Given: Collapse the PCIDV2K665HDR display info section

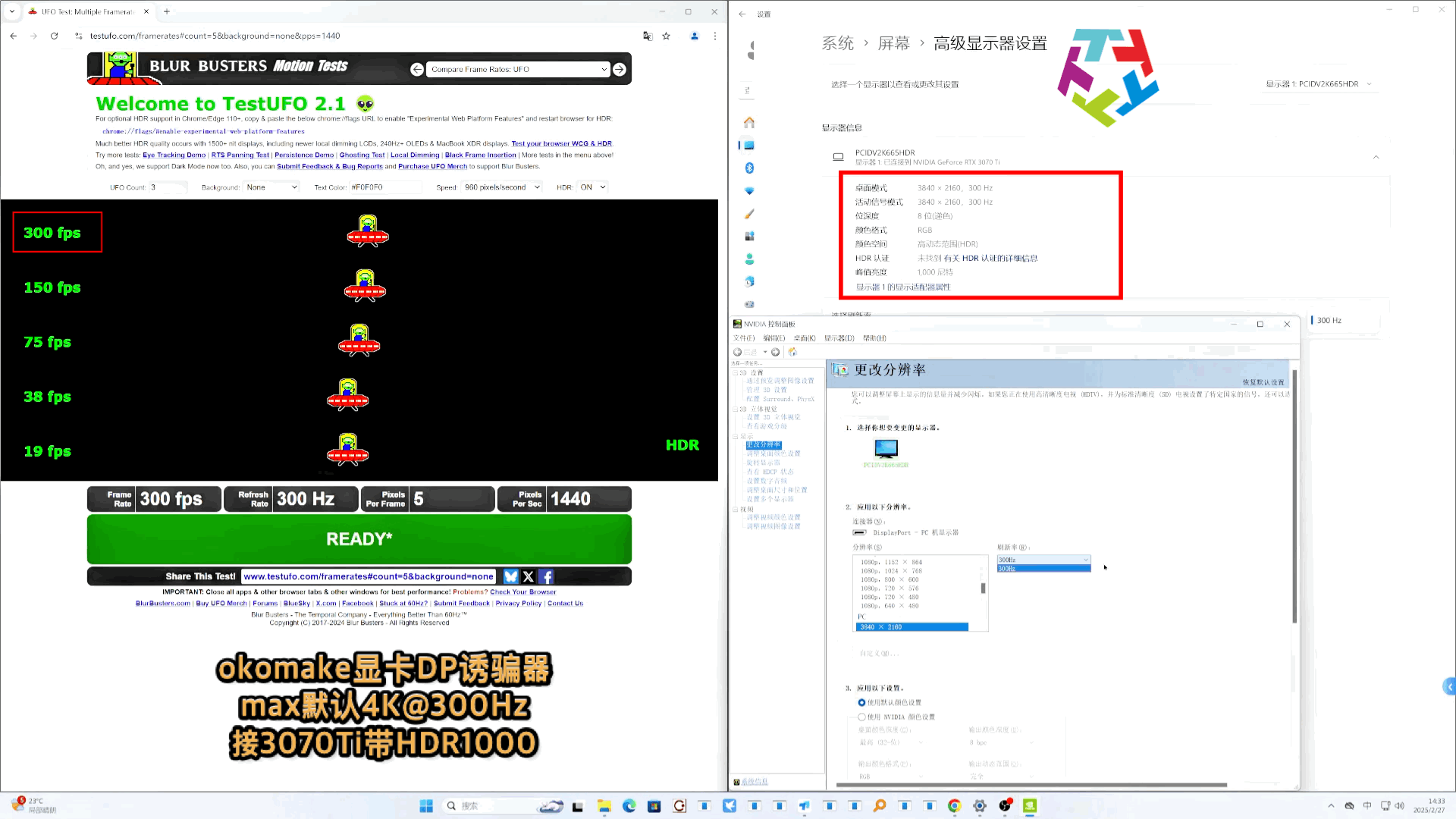Looking at the screenshot, I should (1376, 157).
